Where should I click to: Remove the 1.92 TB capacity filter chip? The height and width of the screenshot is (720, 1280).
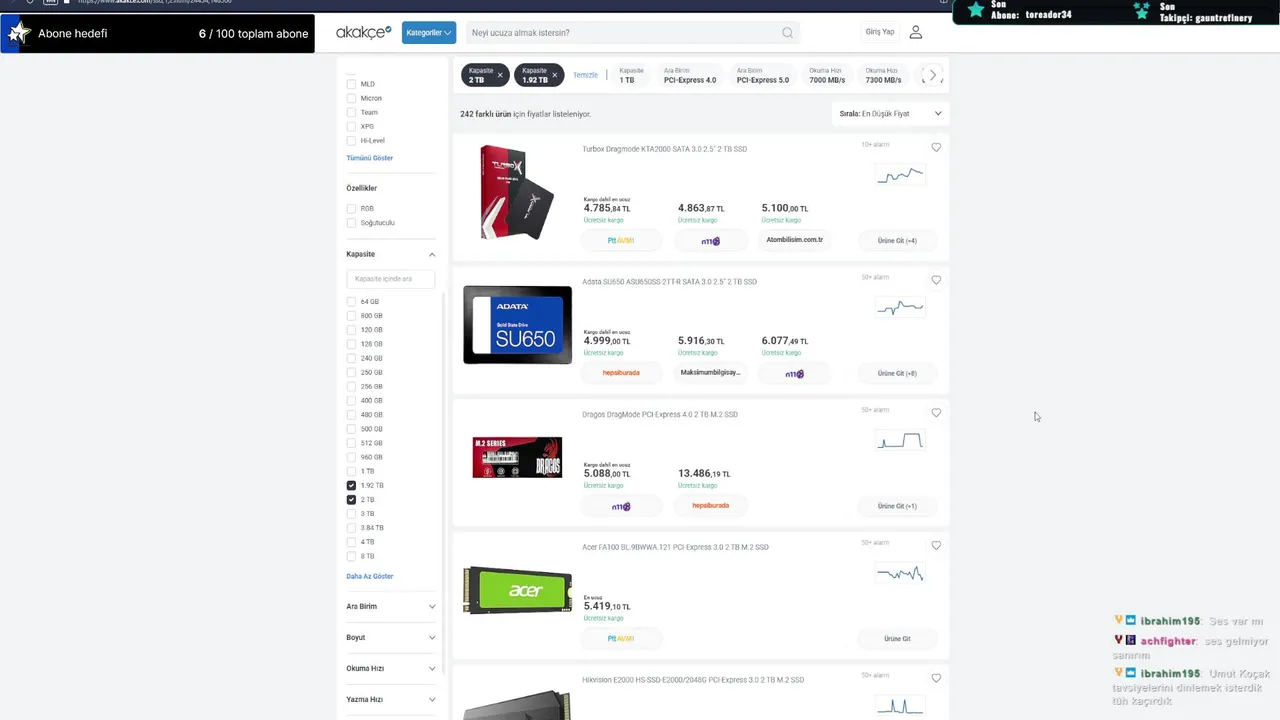tap(554, 75)
